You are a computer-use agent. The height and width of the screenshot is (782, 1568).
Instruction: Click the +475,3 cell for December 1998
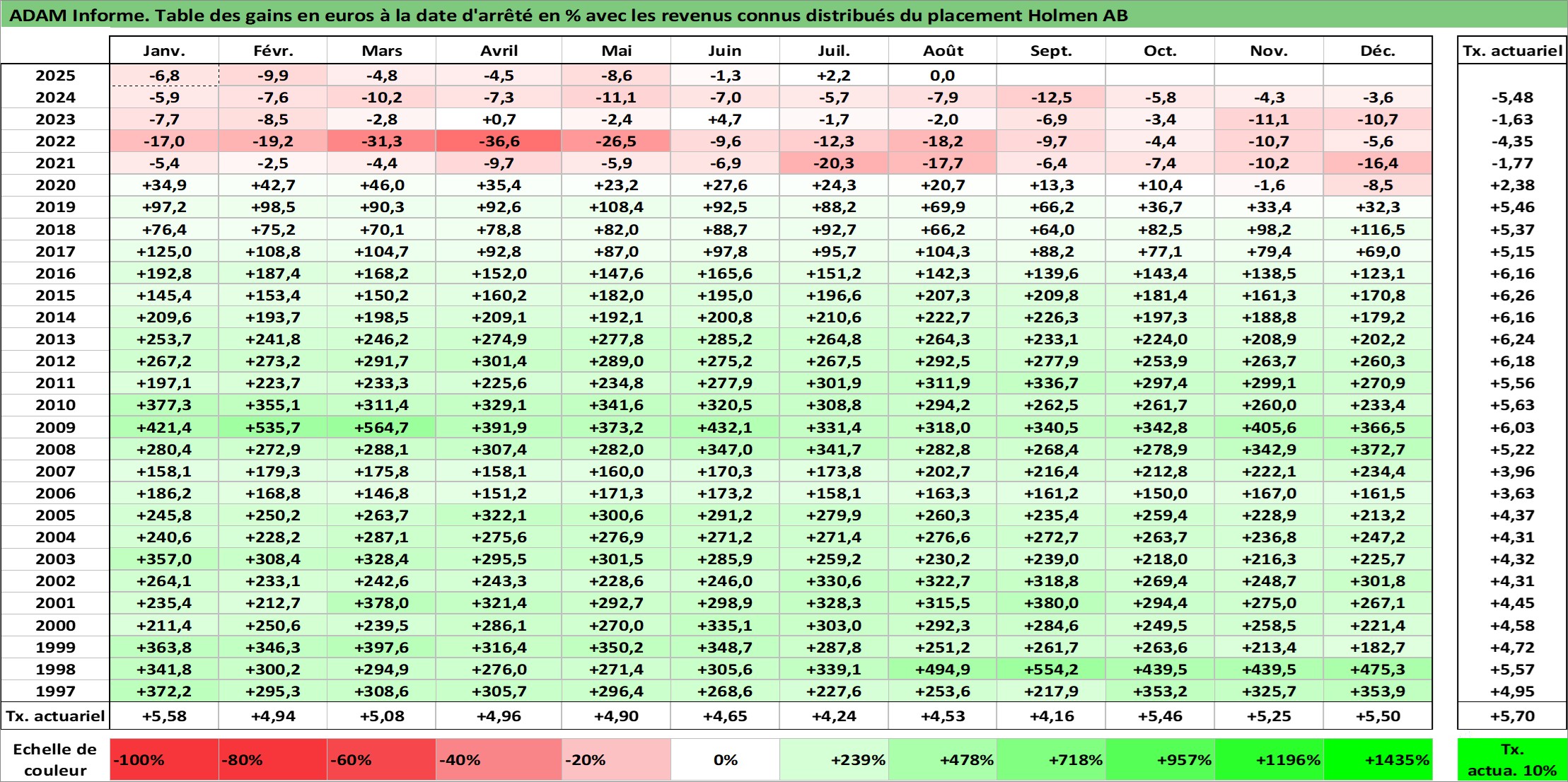(1378, 670)
